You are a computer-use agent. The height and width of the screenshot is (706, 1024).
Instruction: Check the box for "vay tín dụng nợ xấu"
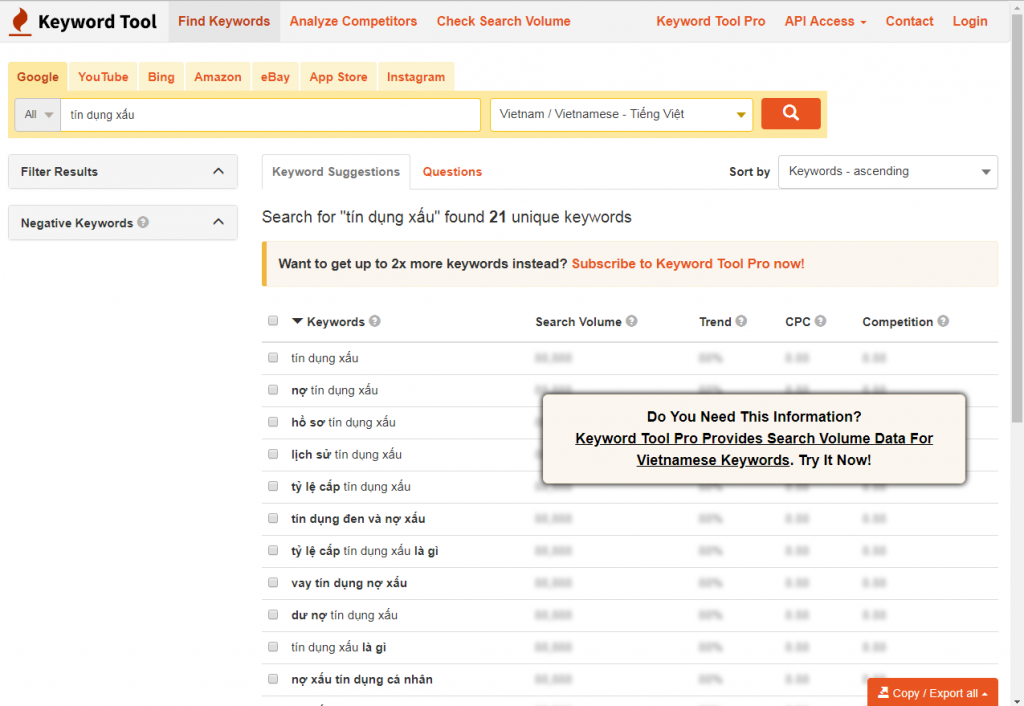pos(273,582)
